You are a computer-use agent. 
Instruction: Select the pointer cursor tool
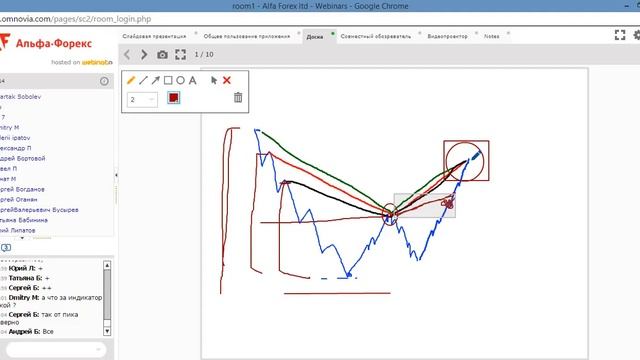[x=214, y=80]
